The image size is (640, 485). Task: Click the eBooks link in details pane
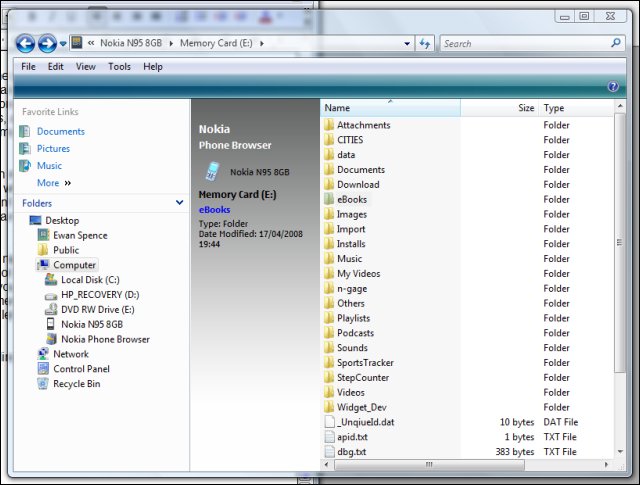point(215,209)
